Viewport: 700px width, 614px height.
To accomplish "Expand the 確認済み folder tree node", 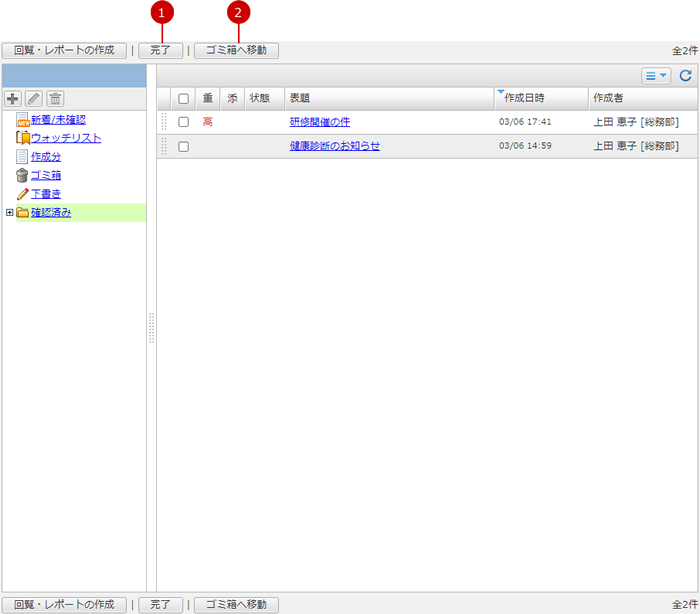I will (9, 212).
